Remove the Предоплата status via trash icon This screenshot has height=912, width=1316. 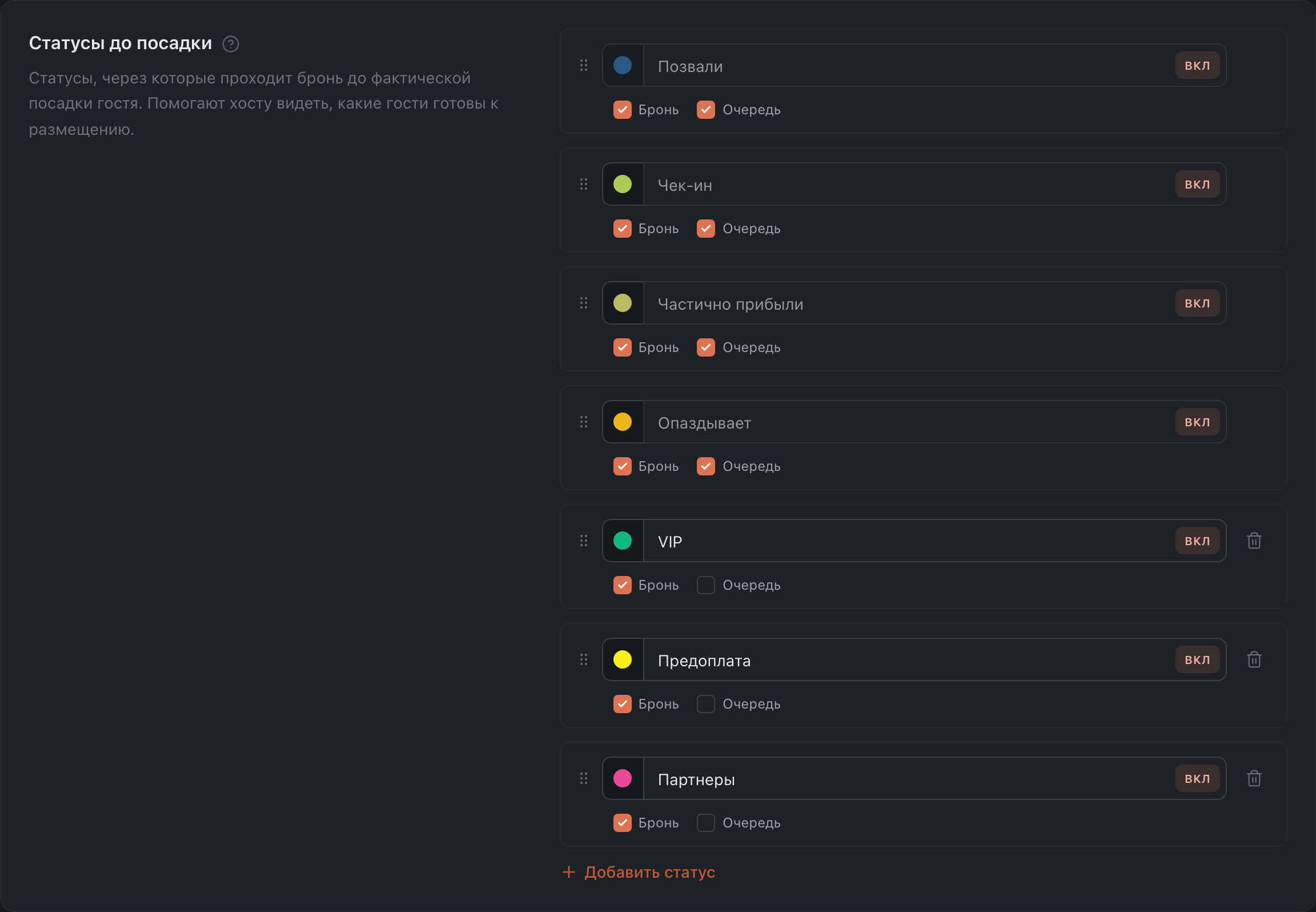pyautogui.click(x=1254, y=659)
